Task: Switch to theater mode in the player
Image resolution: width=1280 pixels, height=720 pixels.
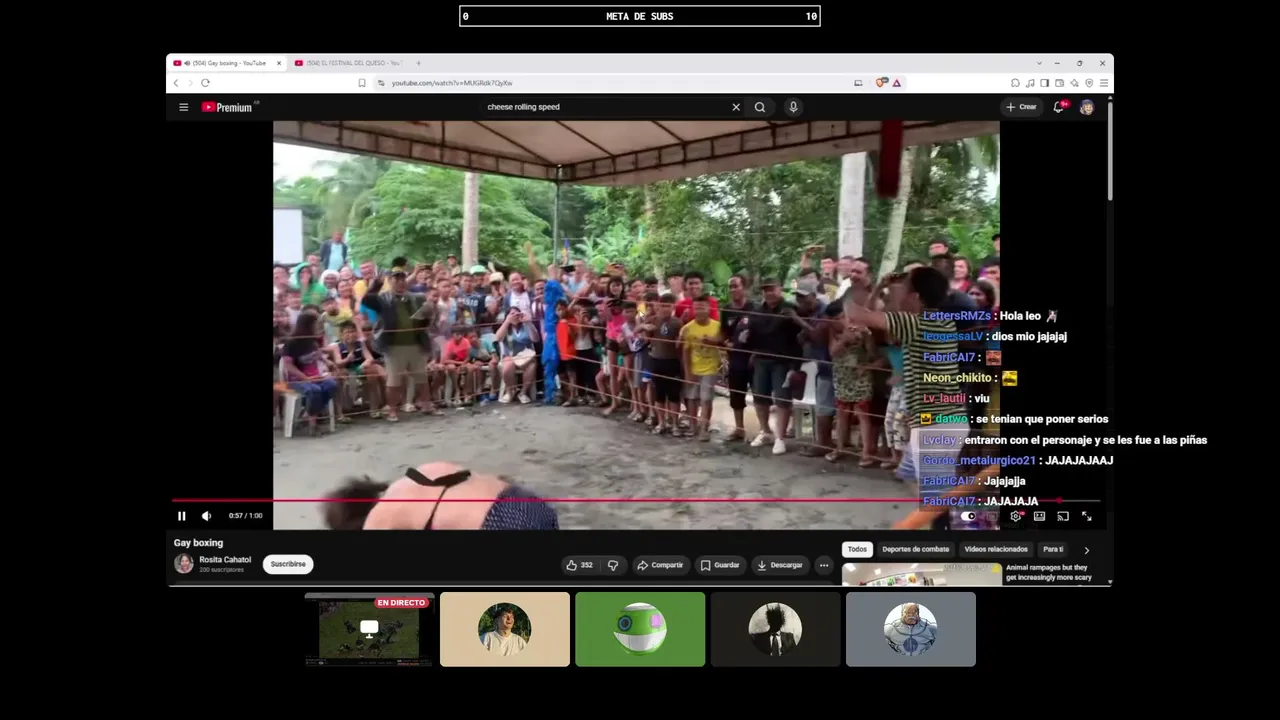Action: (1039, 516)
